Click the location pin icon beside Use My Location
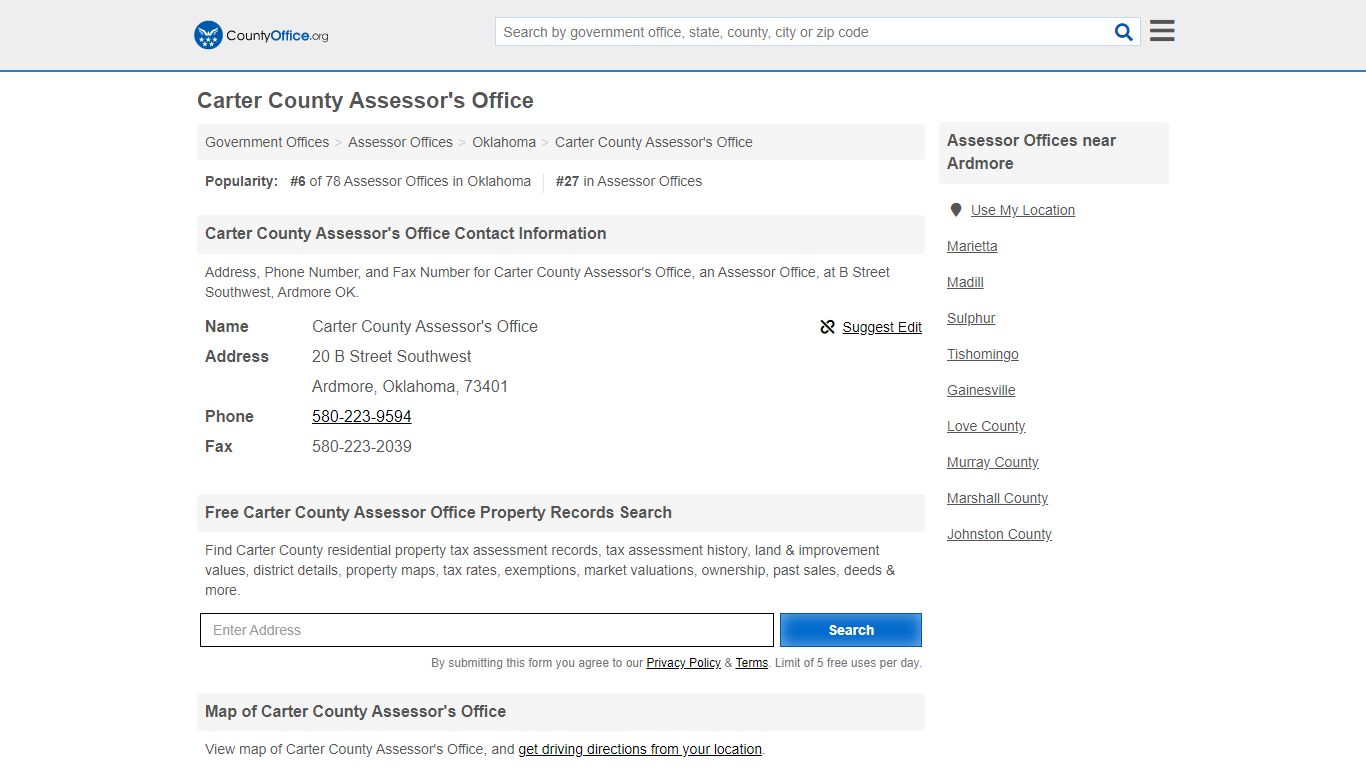 coord(956,210)
